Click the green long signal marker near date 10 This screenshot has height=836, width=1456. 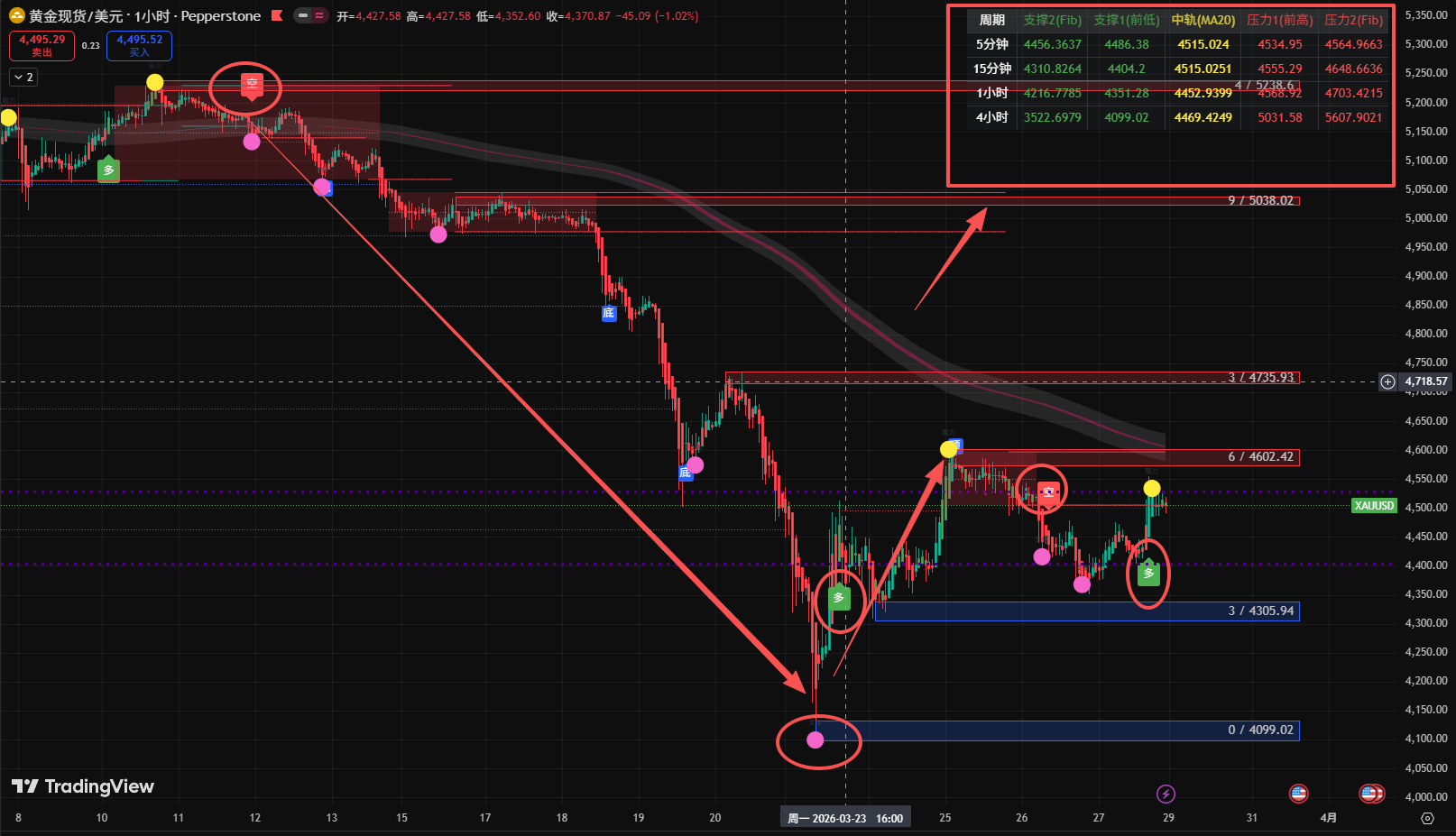pyautogui.click(x=108, y=170)
